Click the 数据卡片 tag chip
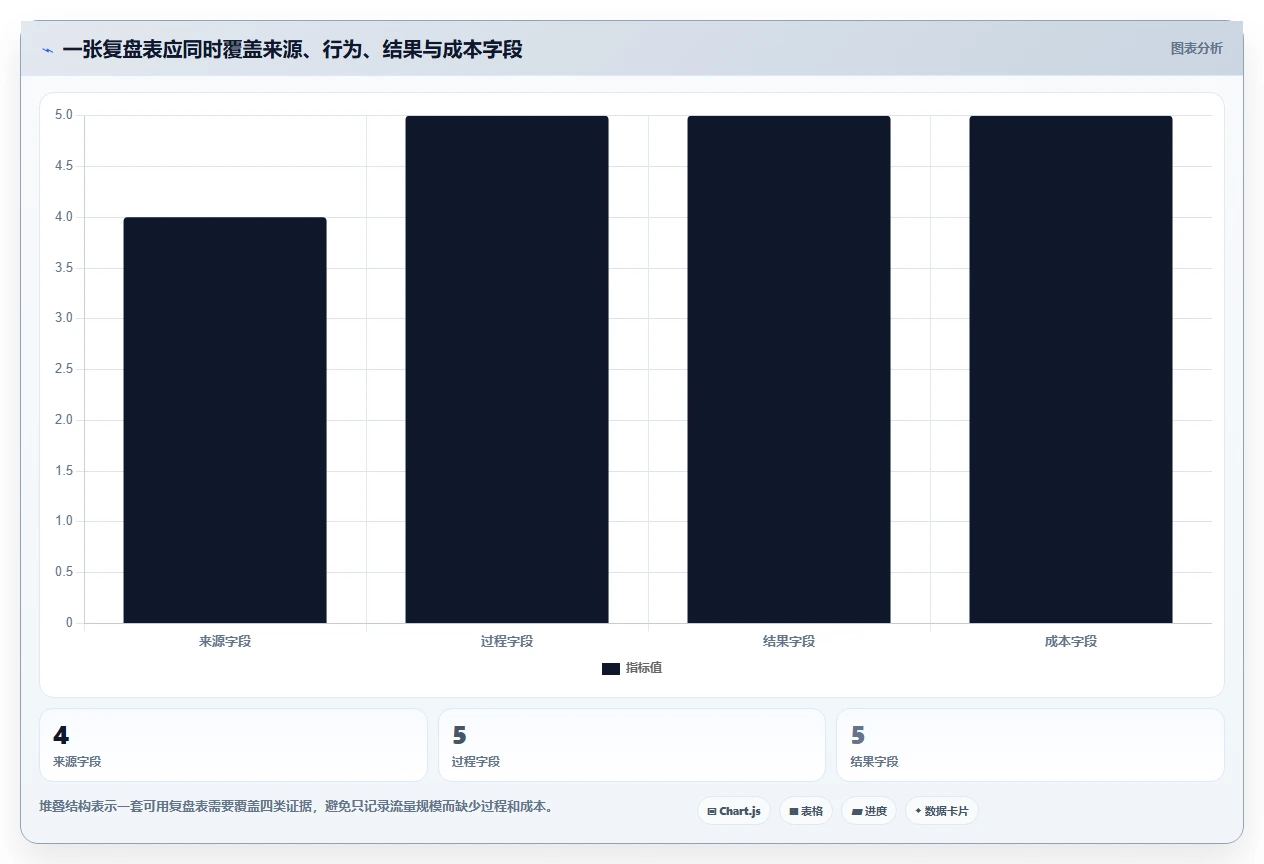This screenshot has height=864, width=1264. pyautogui.click(x=942, y=811)
